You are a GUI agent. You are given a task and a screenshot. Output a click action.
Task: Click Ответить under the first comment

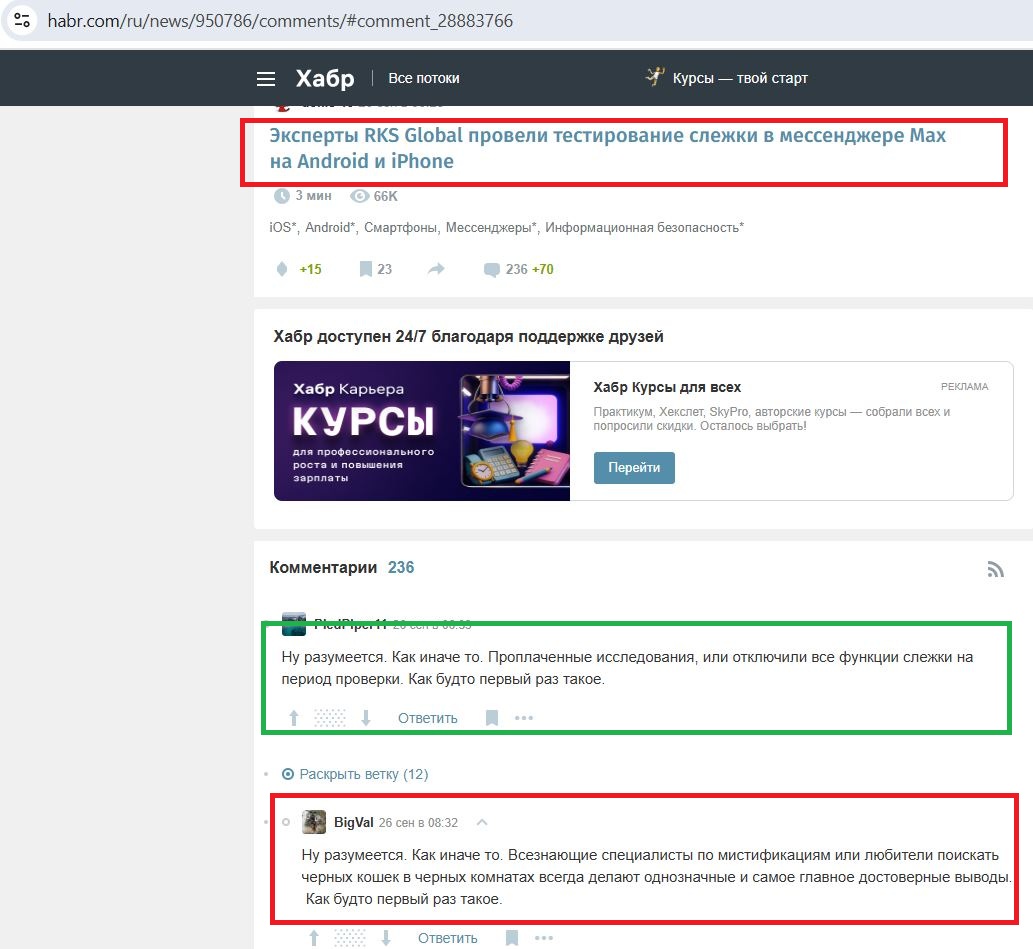tap(427, 718)
